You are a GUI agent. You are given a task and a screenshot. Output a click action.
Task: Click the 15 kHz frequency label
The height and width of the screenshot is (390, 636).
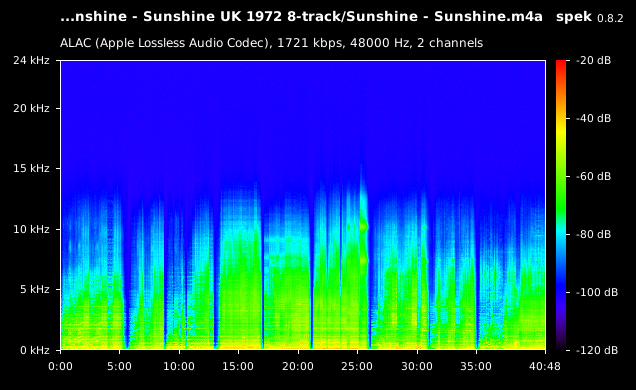pos(31,168)
